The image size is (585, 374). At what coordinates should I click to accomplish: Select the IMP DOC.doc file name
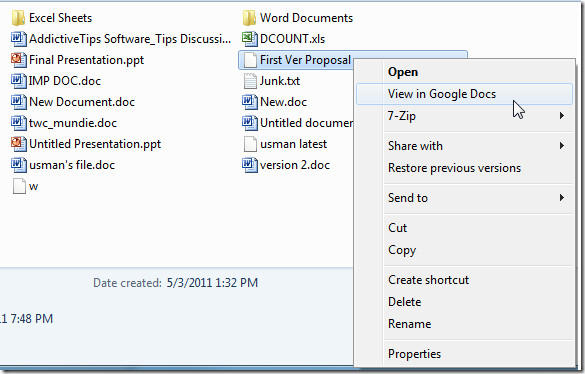65,81
